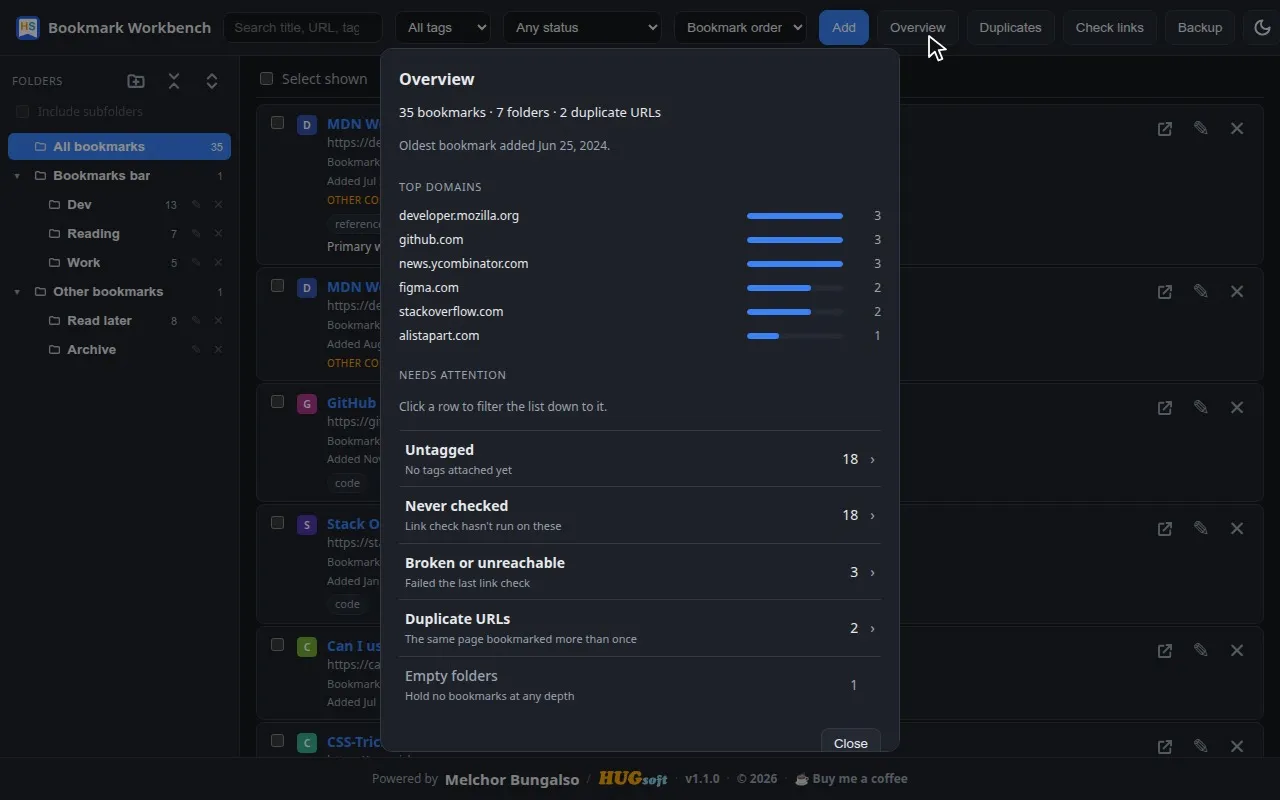This screenshot has height=800, width=1280.
Task: Remove the CSS-Tric bookmark with its X icon
Action: click(x=1237, y=747)
